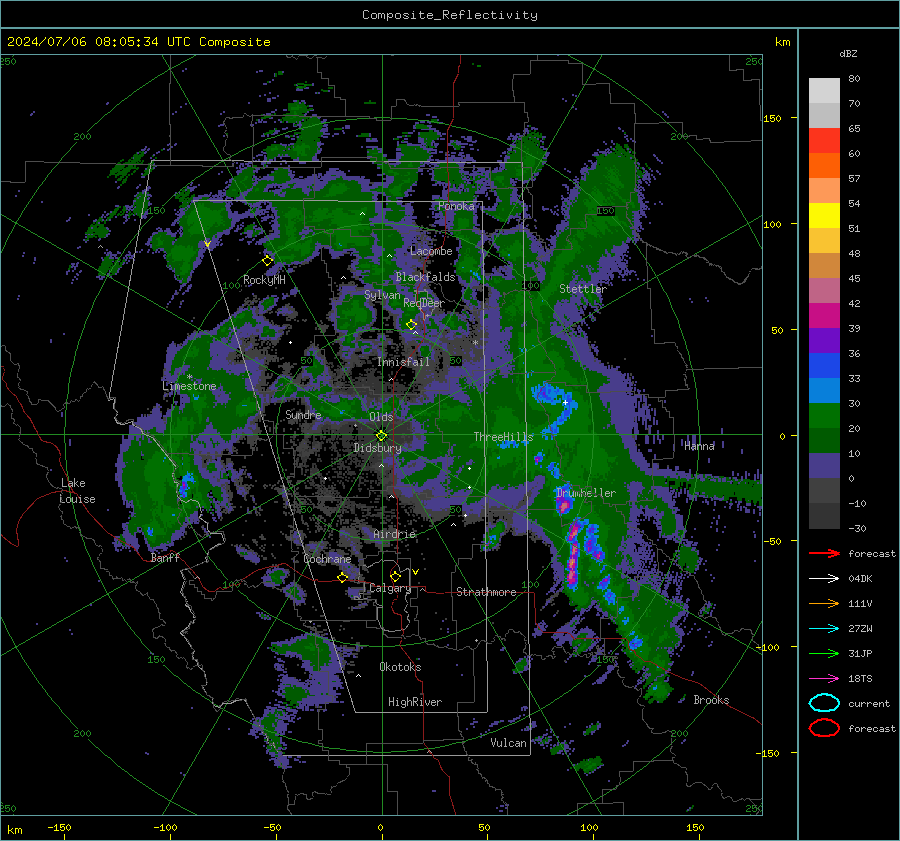Select the current legend label
The height and width of the screenshot is (841, 900).
point(869,703)
